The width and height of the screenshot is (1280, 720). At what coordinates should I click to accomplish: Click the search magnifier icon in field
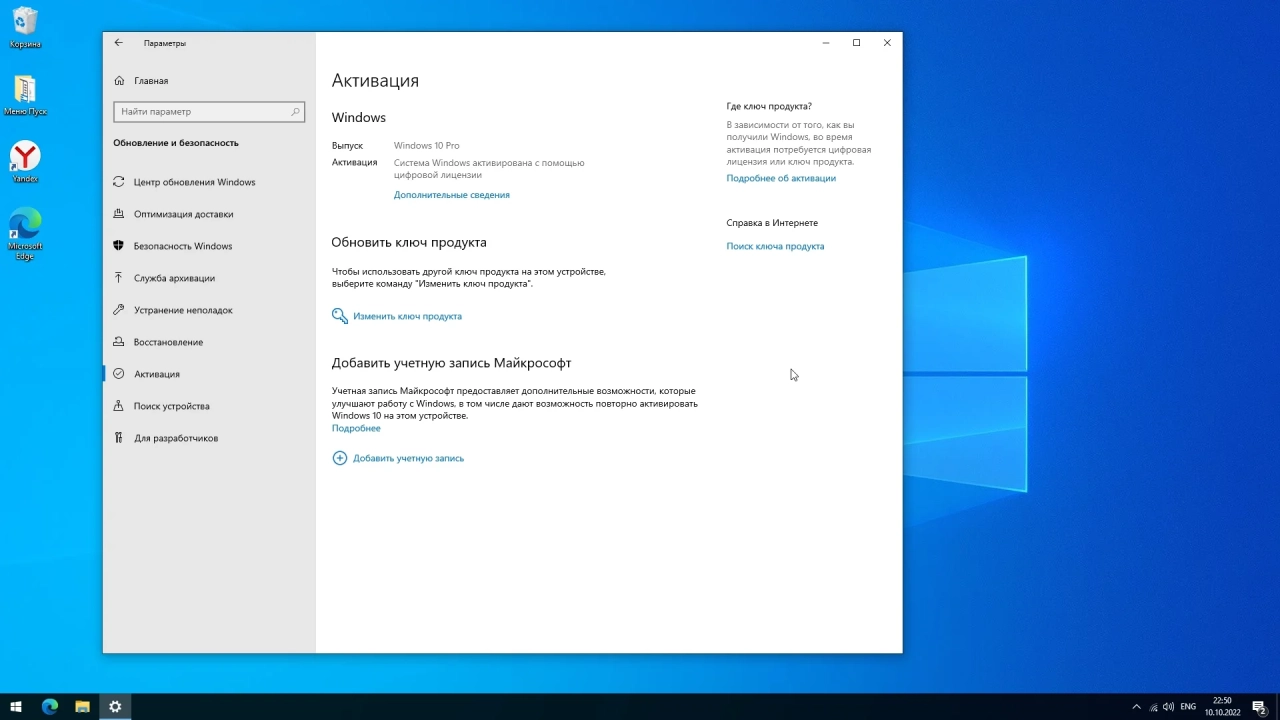(295, 112)
